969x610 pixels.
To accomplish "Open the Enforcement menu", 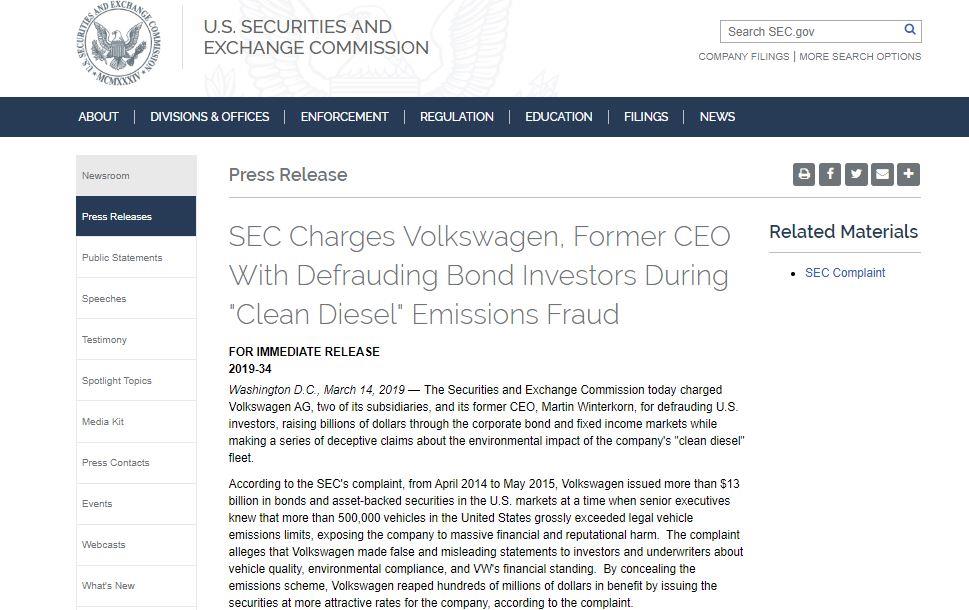I will point(344,117).
